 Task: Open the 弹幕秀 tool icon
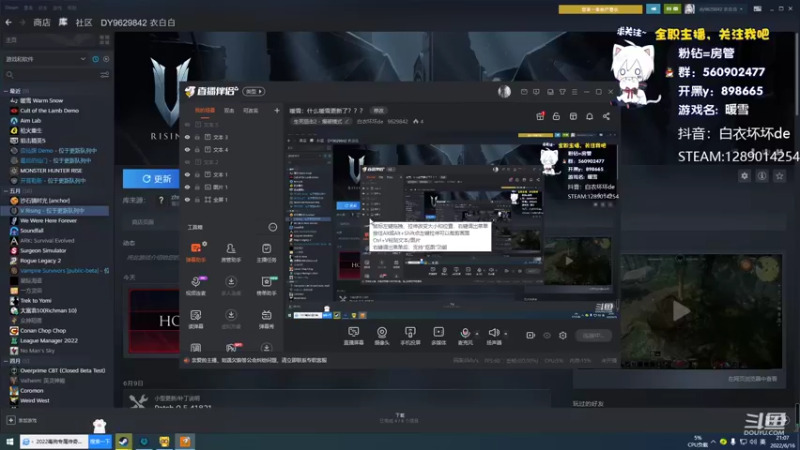pyautogui.click(x=266, y=318)
